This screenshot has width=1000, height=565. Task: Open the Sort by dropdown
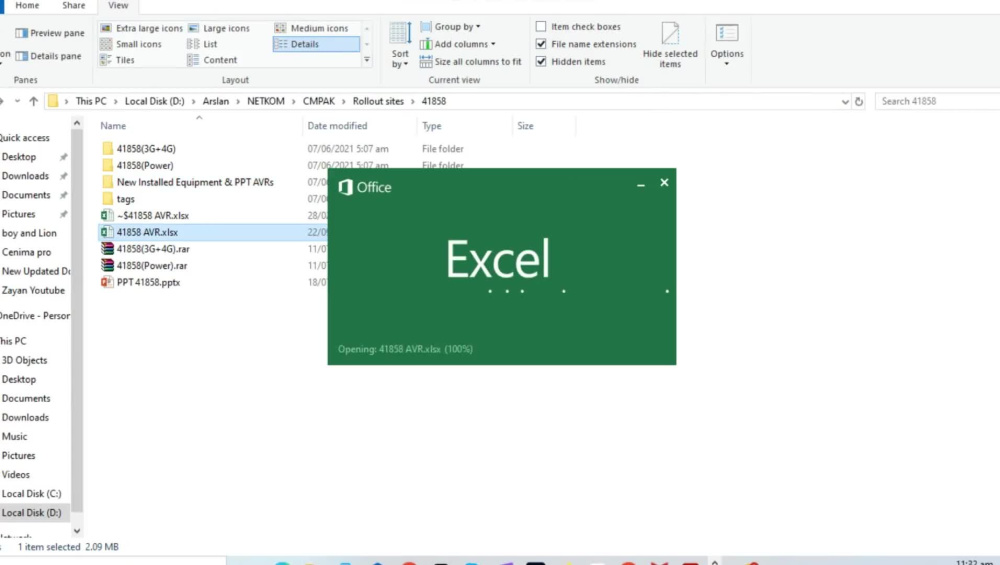pyautogui.click(x=400, y=45)
